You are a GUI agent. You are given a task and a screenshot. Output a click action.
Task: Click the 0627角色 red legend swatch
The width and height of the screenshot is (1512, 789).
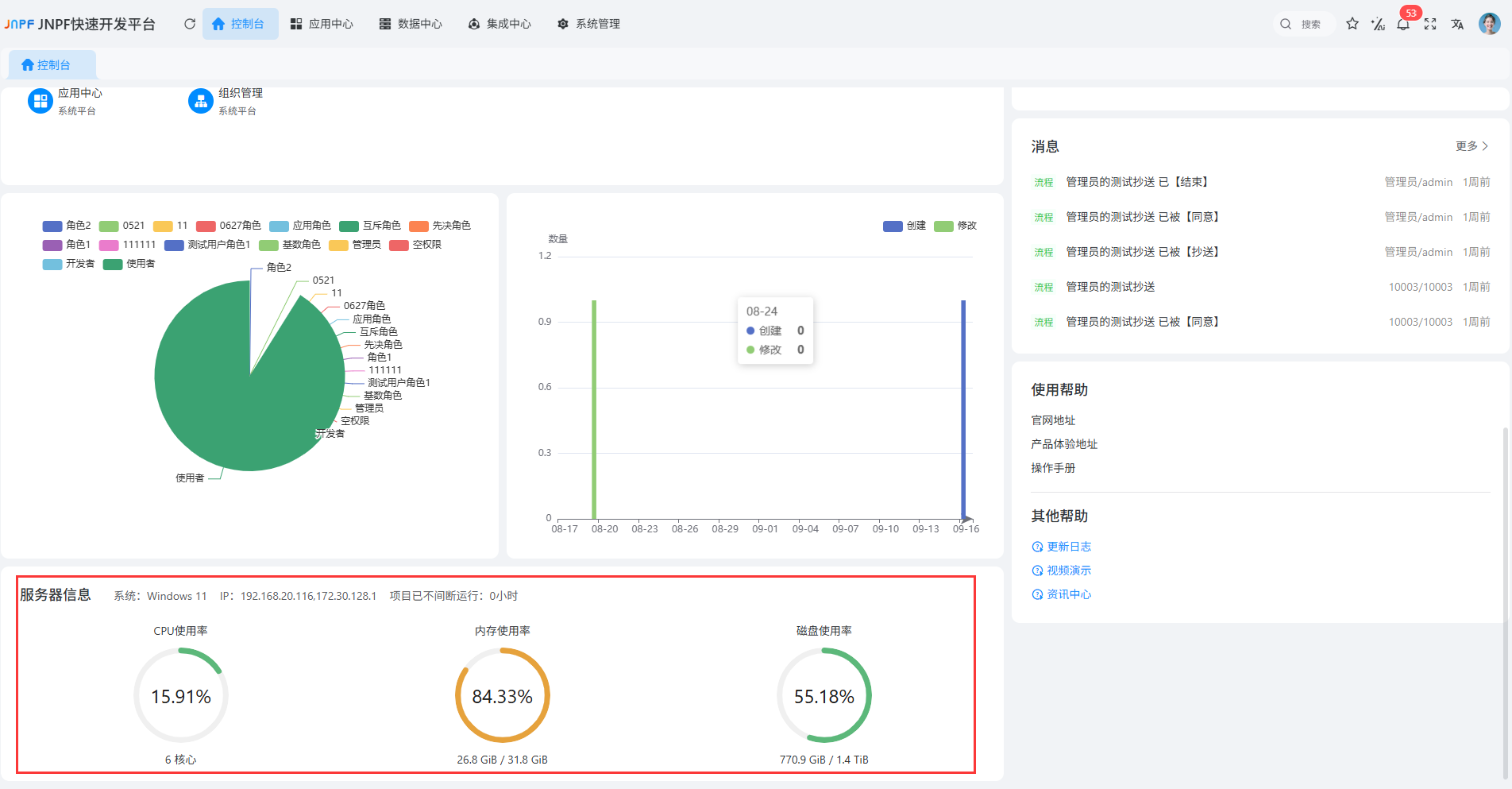[x=206, y=226]
